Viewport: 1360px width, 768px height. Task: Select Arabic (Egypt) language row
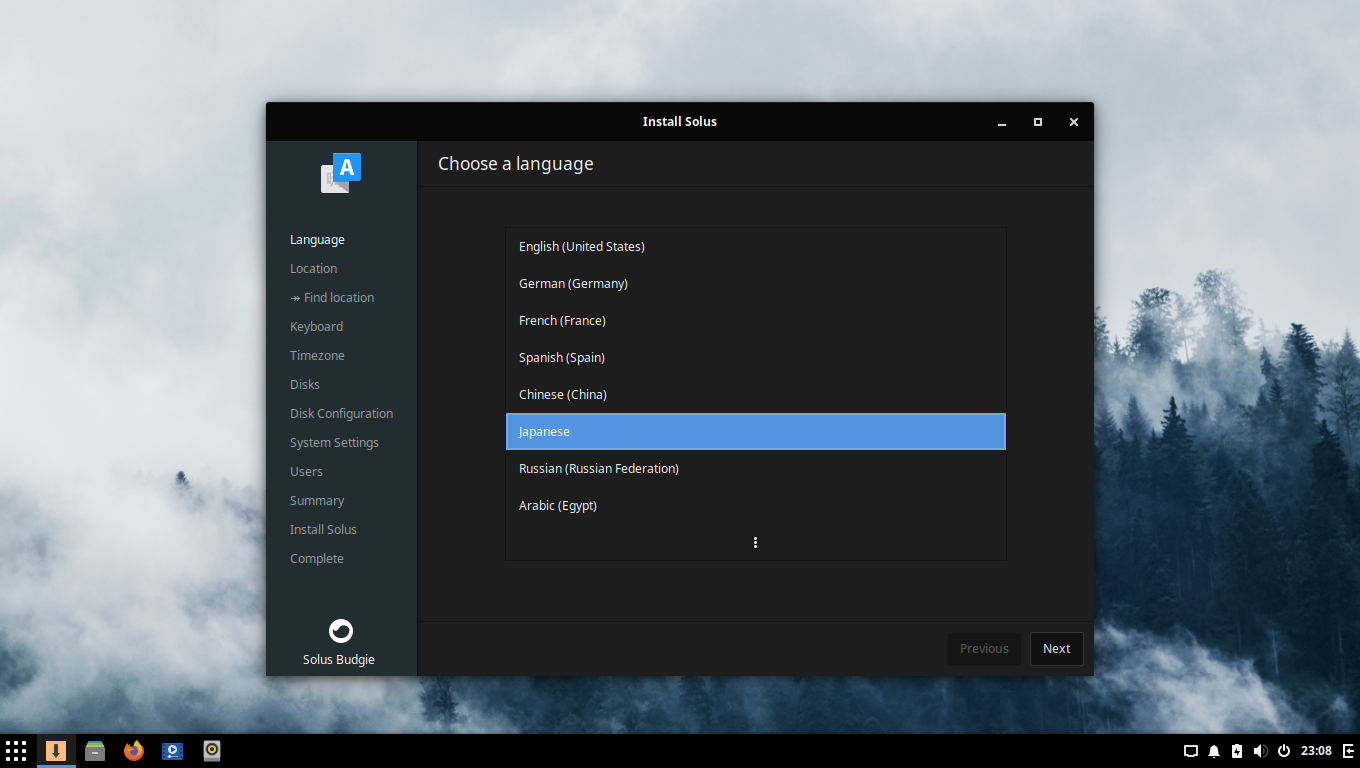(x=755, y=505)
